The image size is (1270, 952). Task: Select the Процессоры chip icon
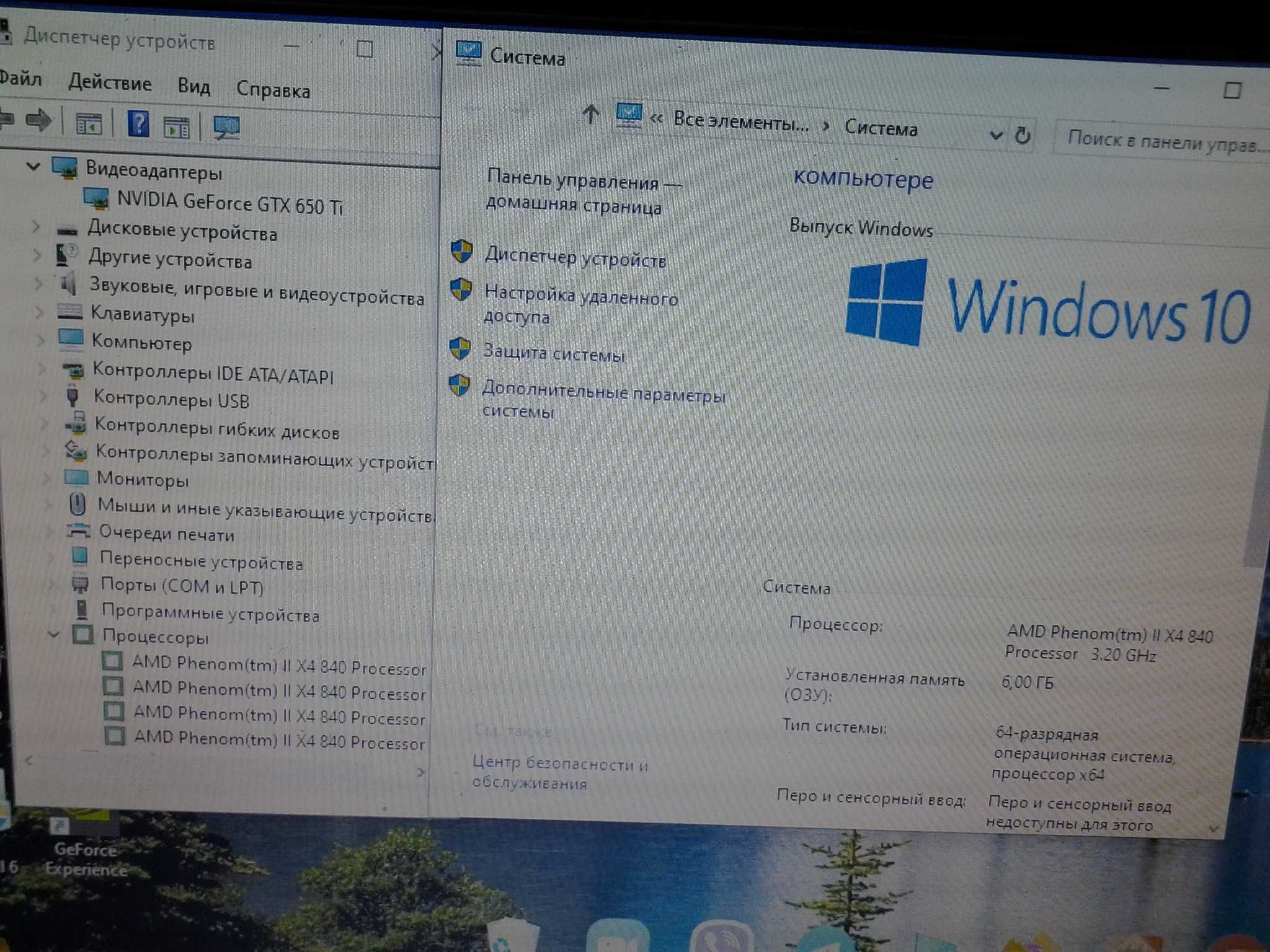click(x=82, y=634)
